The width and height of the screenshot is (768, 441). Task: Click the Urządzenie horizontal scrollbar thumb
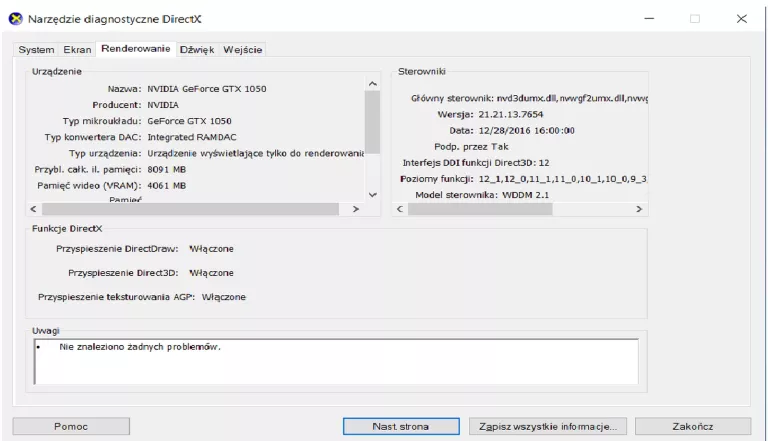(190, 209)
